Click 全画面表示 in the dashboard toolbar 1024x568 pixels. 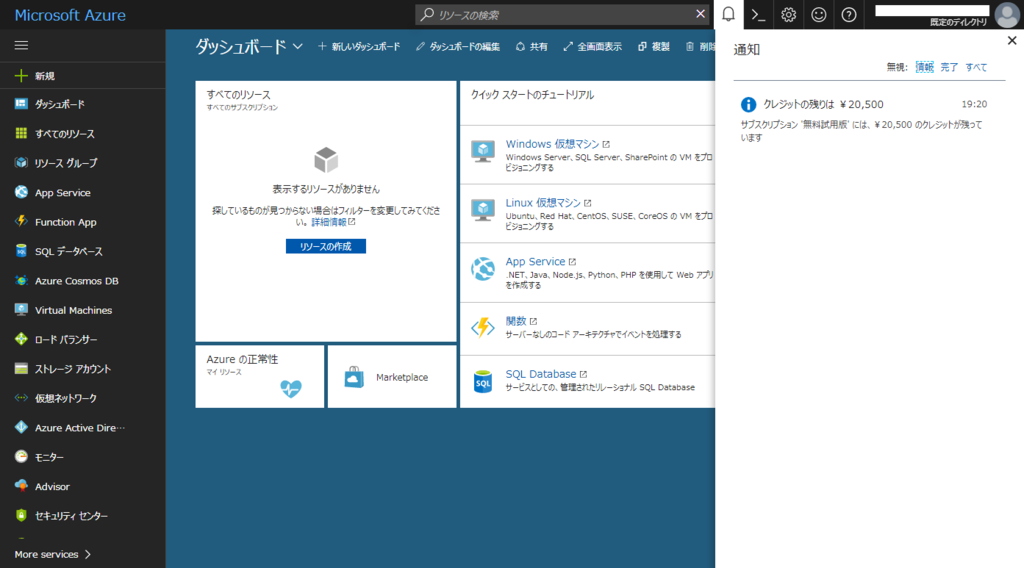pos(592,46)
